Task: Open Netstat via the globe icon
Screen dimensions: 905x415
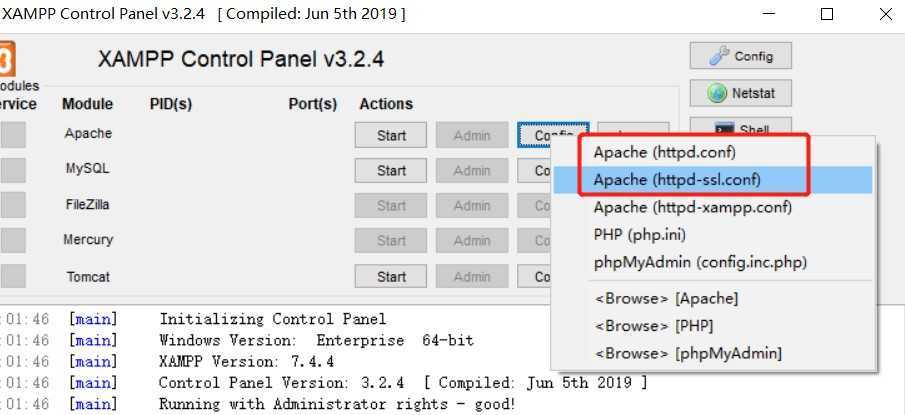Action: [x=741, y=93]
